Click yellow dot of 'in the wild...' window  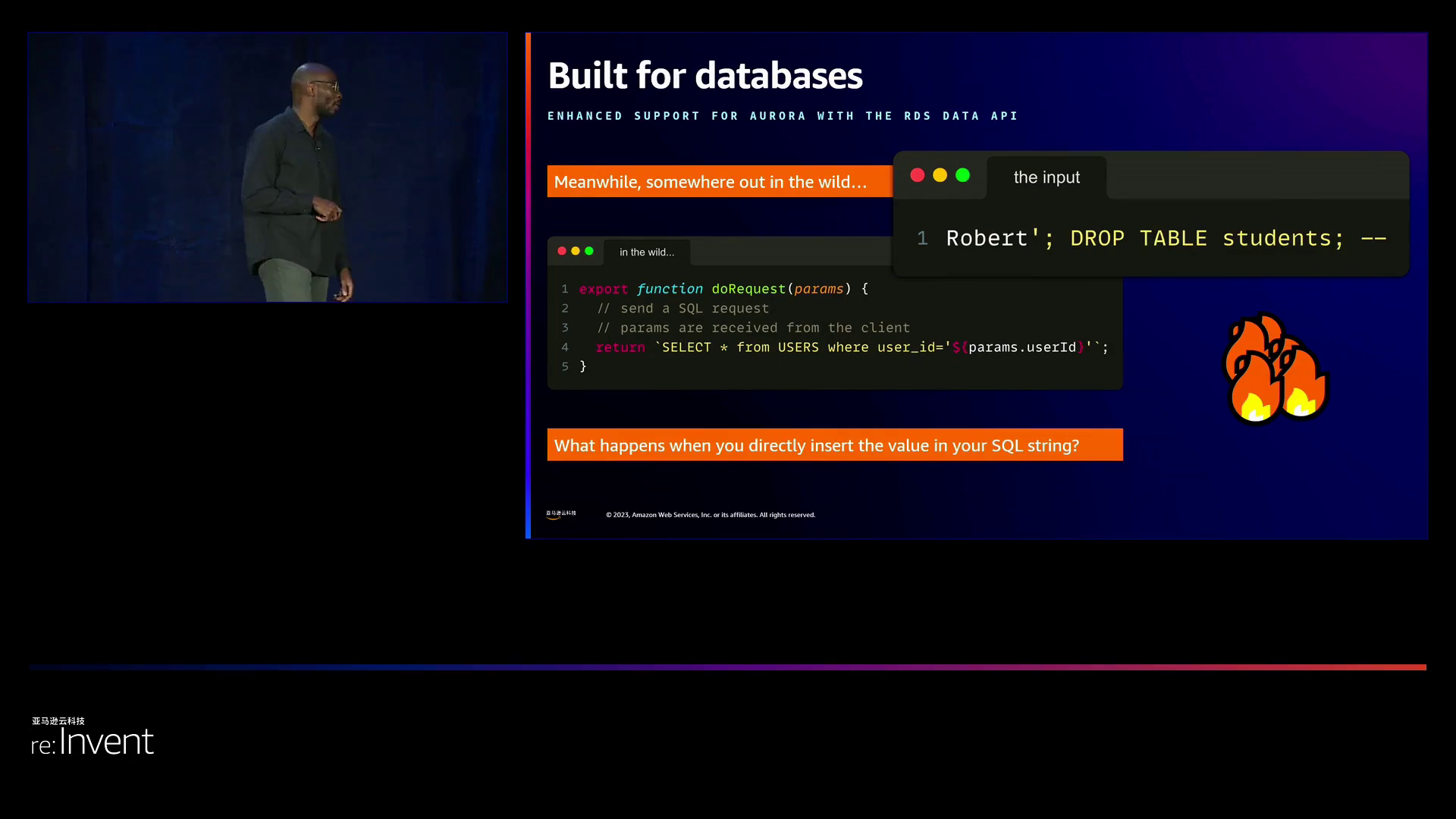pyautogui.click(x=576, y=251)
